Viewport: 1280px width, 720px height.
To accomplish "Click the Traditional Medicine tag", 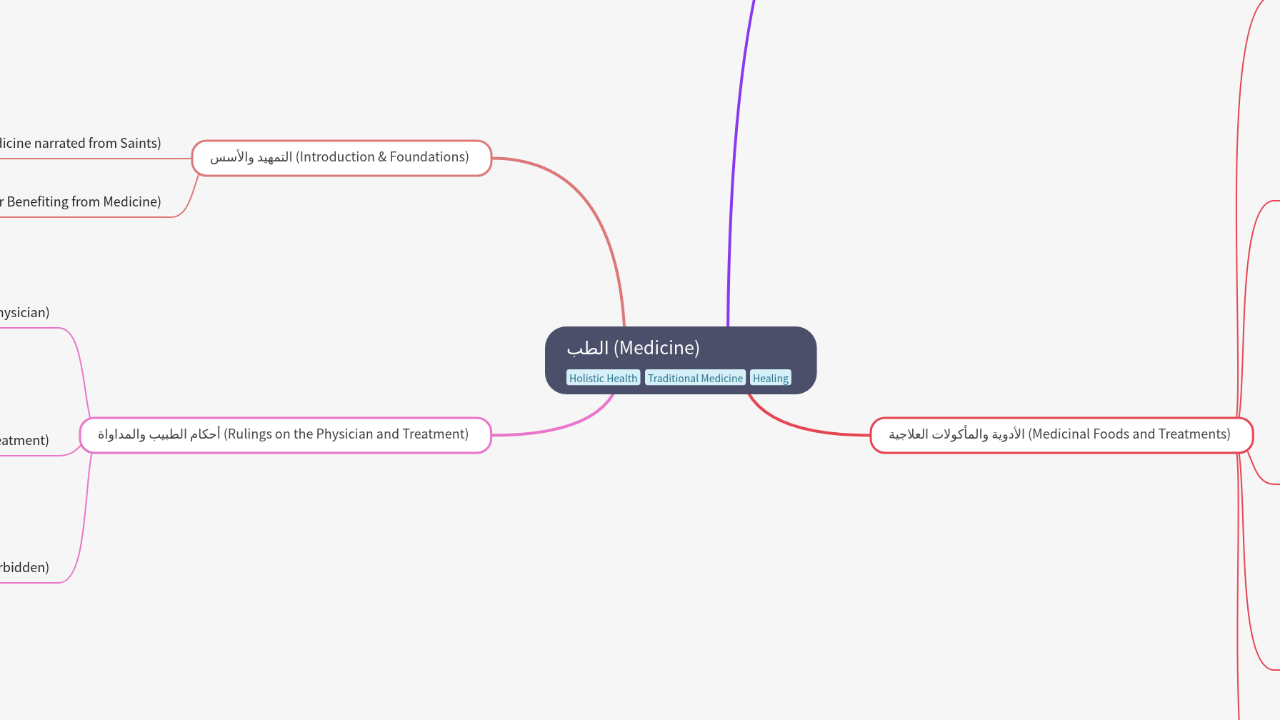I will [x=695, y=378].
